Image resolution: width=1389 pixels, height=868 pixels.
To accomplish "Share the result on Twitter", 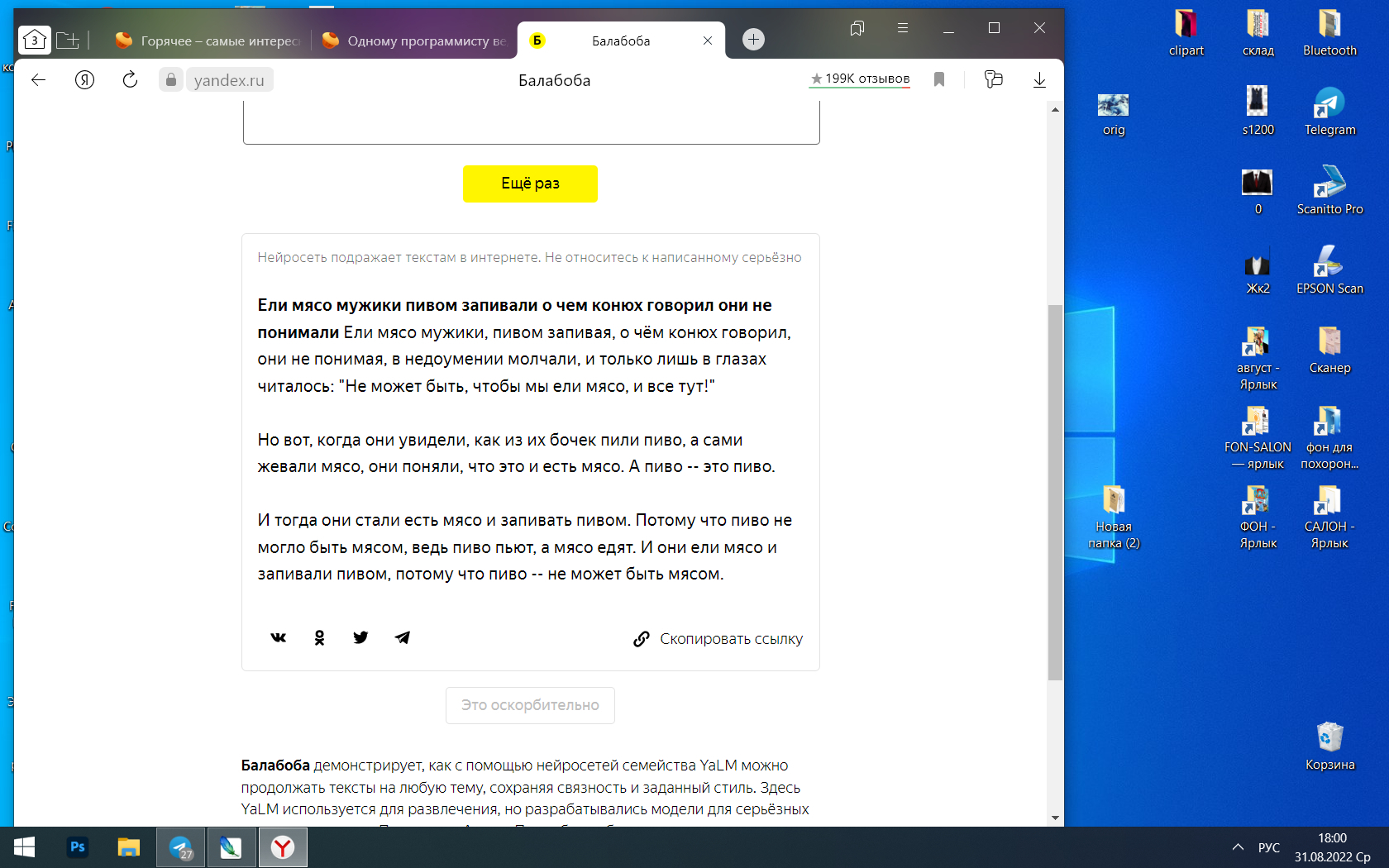I will 360,637.
